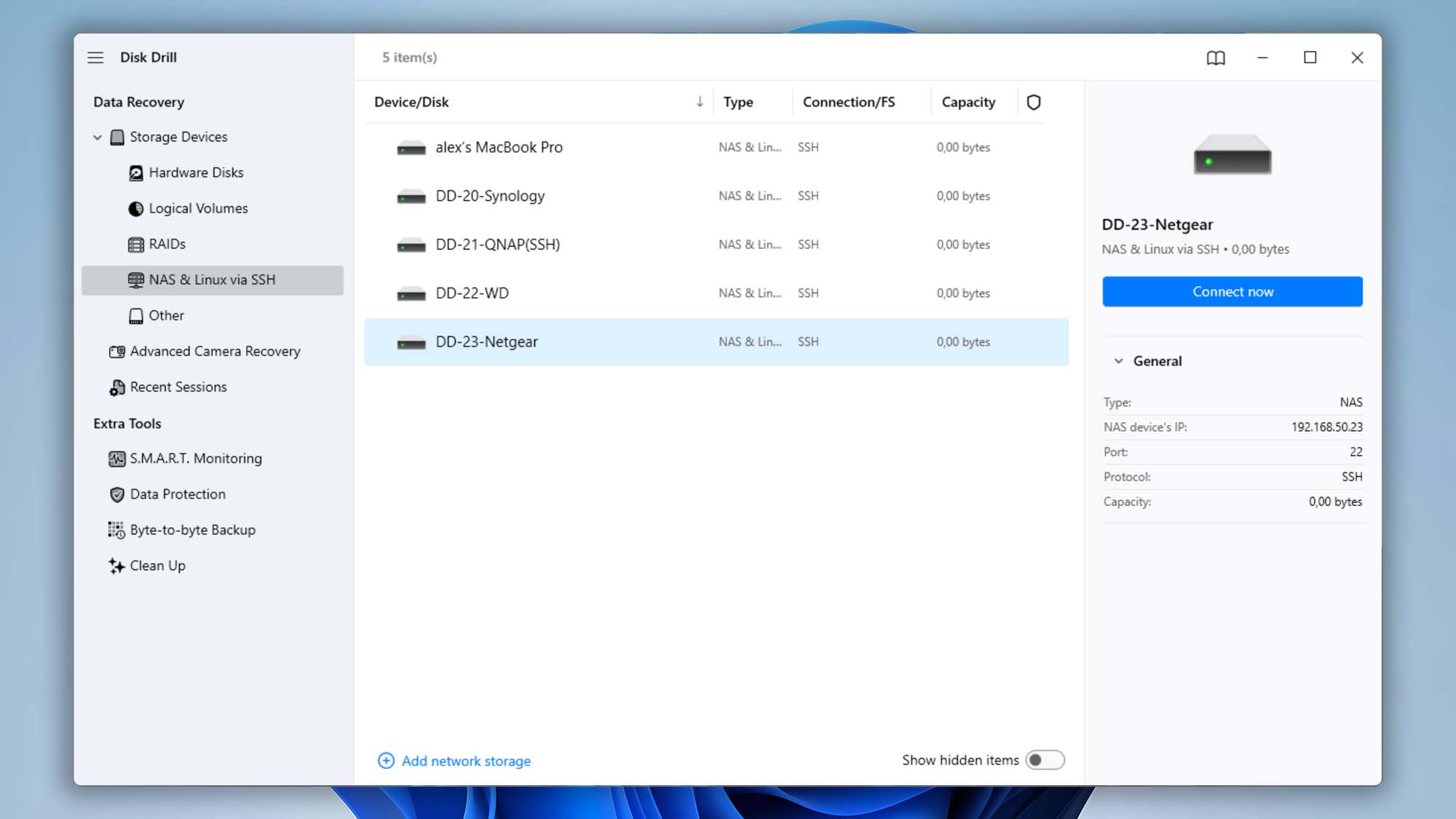This screenshot has width=1456, height=819.
Task: Click the Byte-to-byte Backup icon
Action: point(116,530)
